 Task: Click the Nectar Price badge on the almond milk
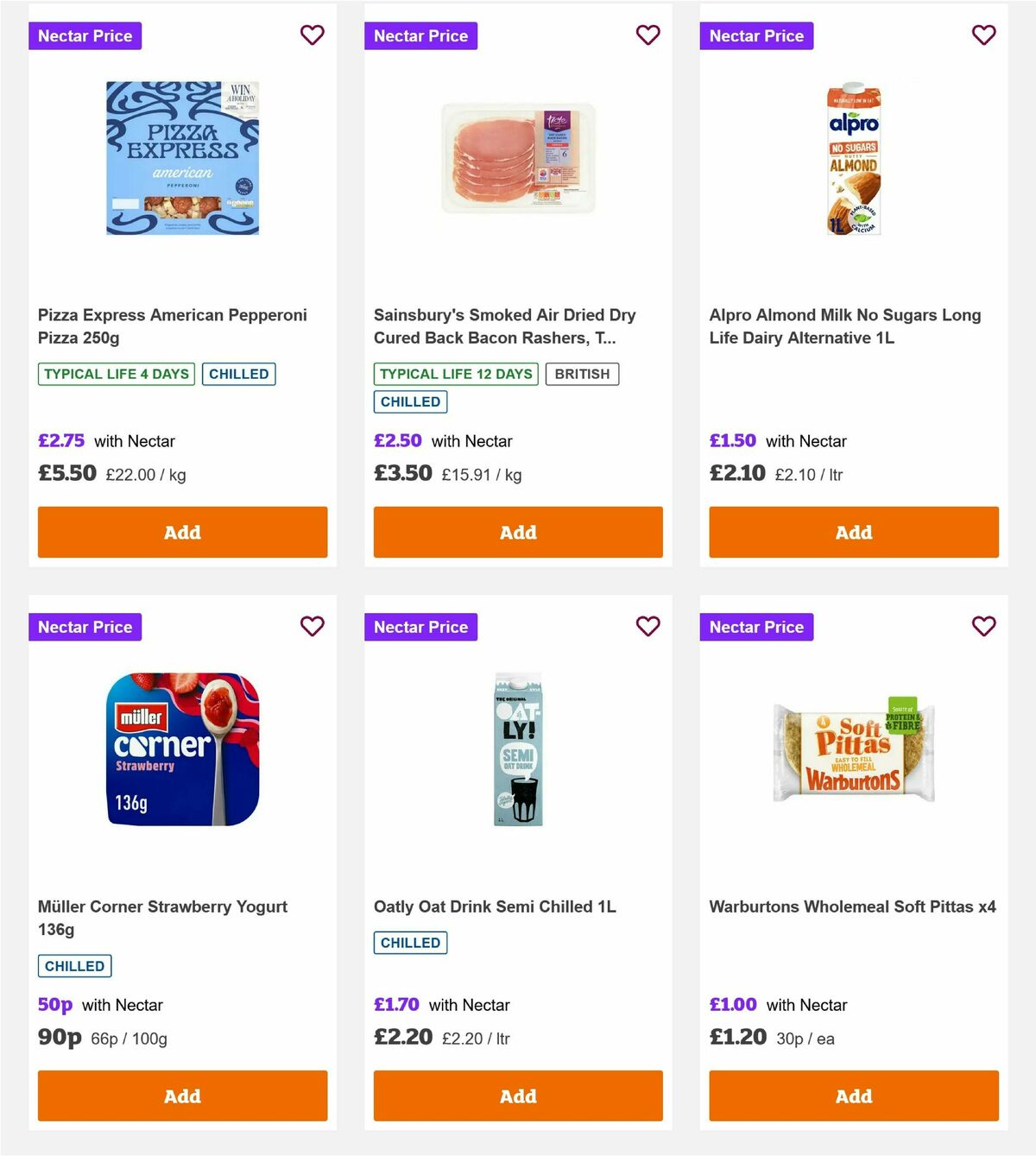tap(756, 35)
